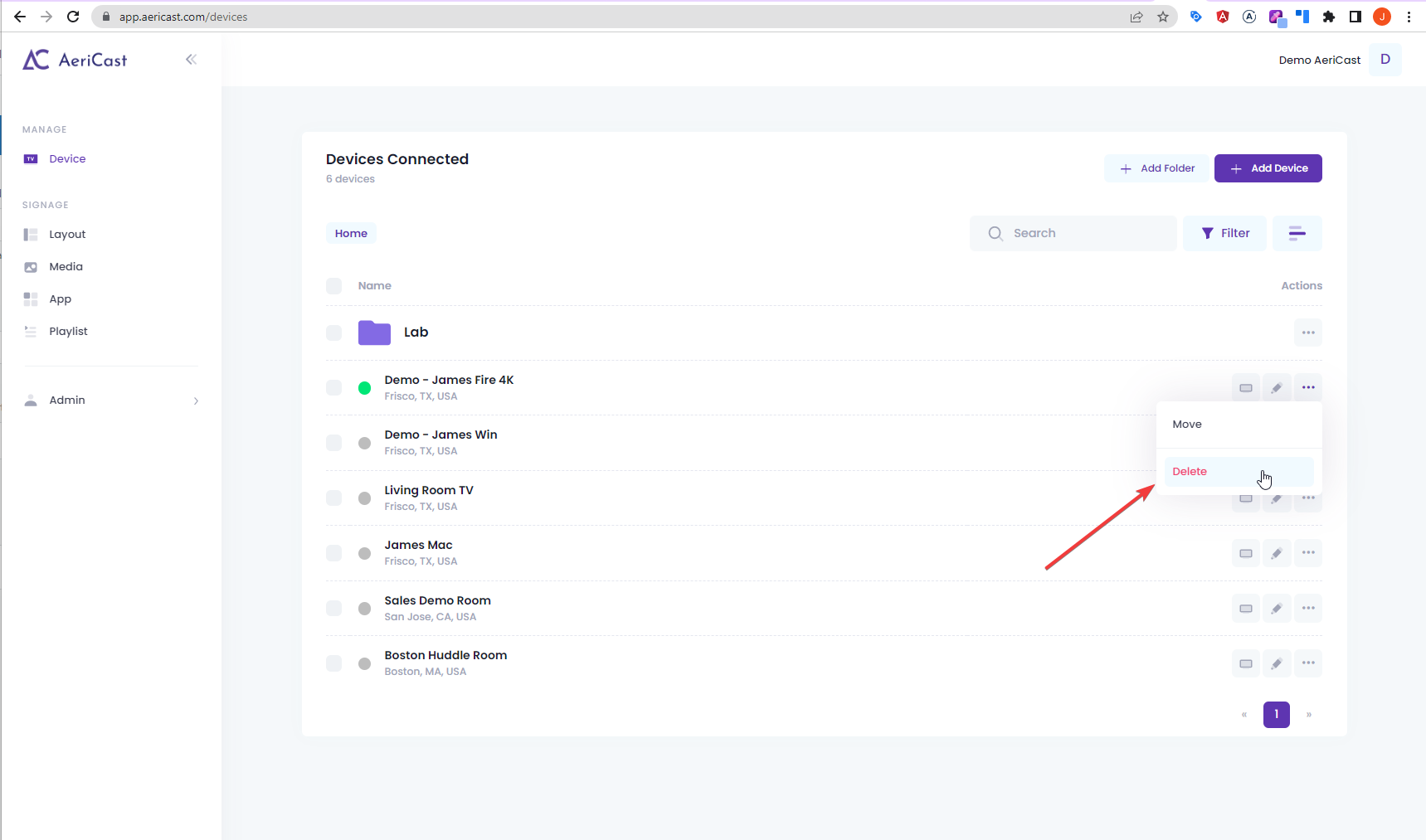The image size is (1426, 840).
Task: Open more actions for James Mac
Action: click(x=1308, y=553)
